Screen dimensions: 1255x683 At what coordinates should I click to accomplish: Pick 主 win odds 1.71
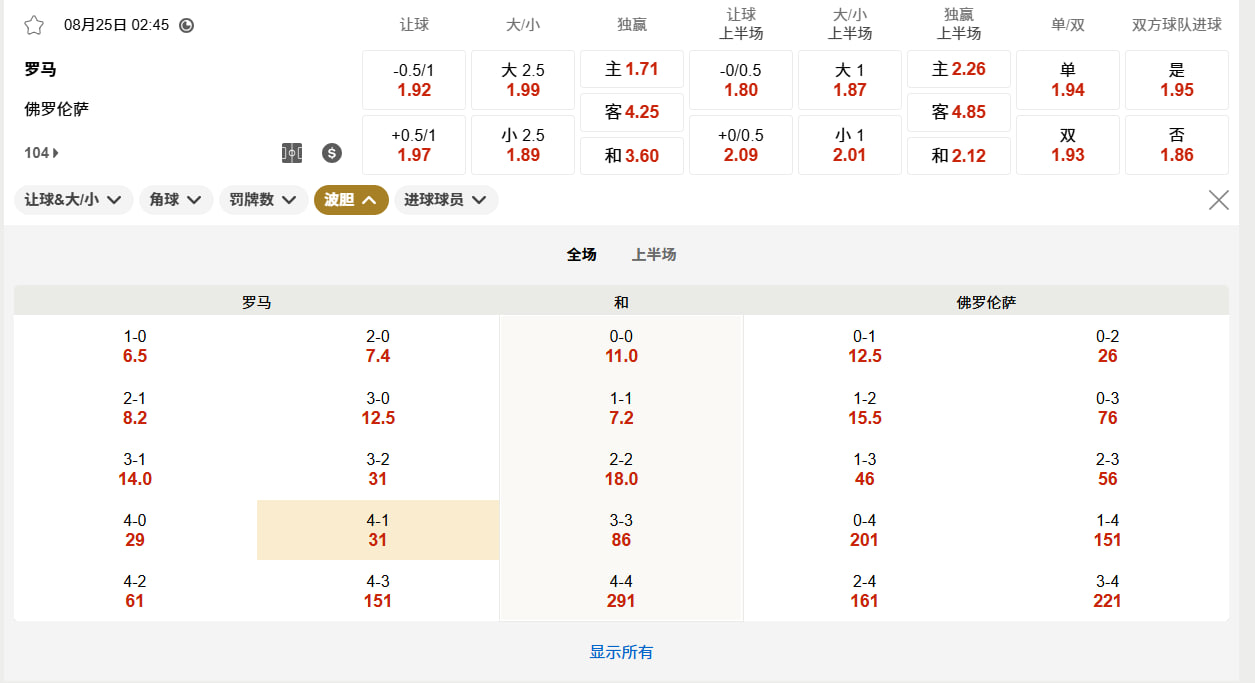[x=632, y=69]
